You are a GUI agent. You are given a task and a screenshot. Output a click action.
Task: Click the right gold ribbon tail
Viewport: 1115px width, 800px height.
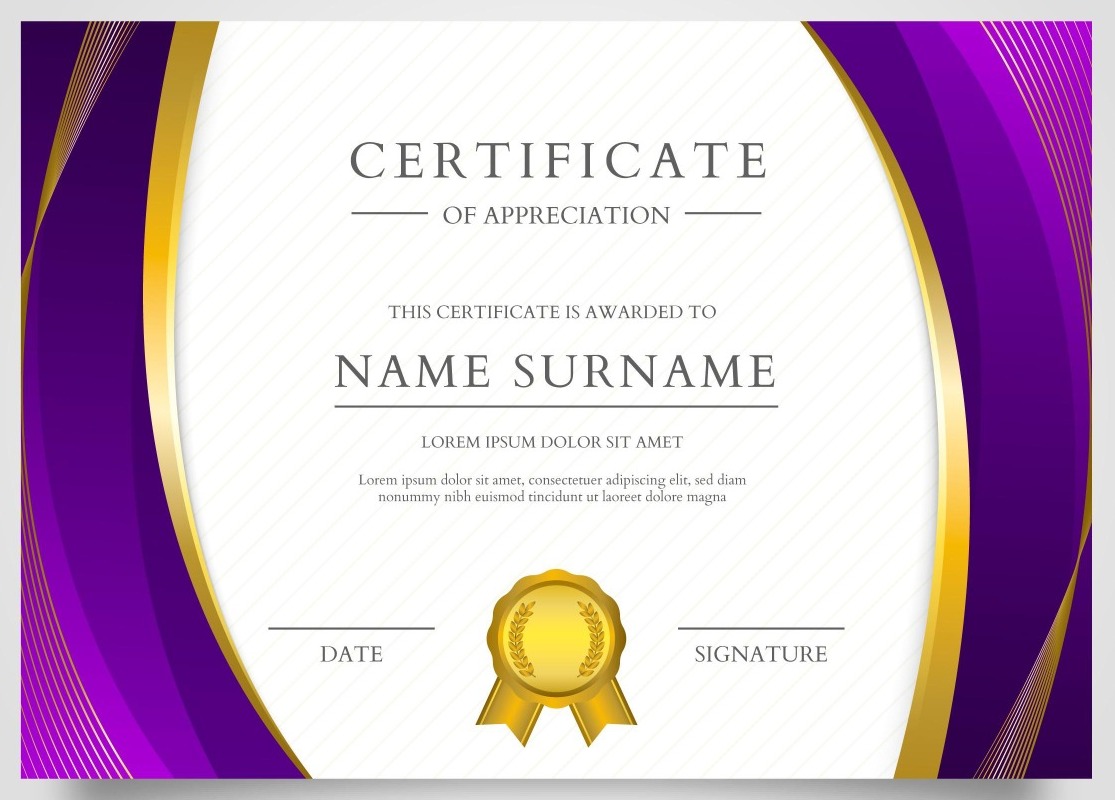tap(603, 716)
